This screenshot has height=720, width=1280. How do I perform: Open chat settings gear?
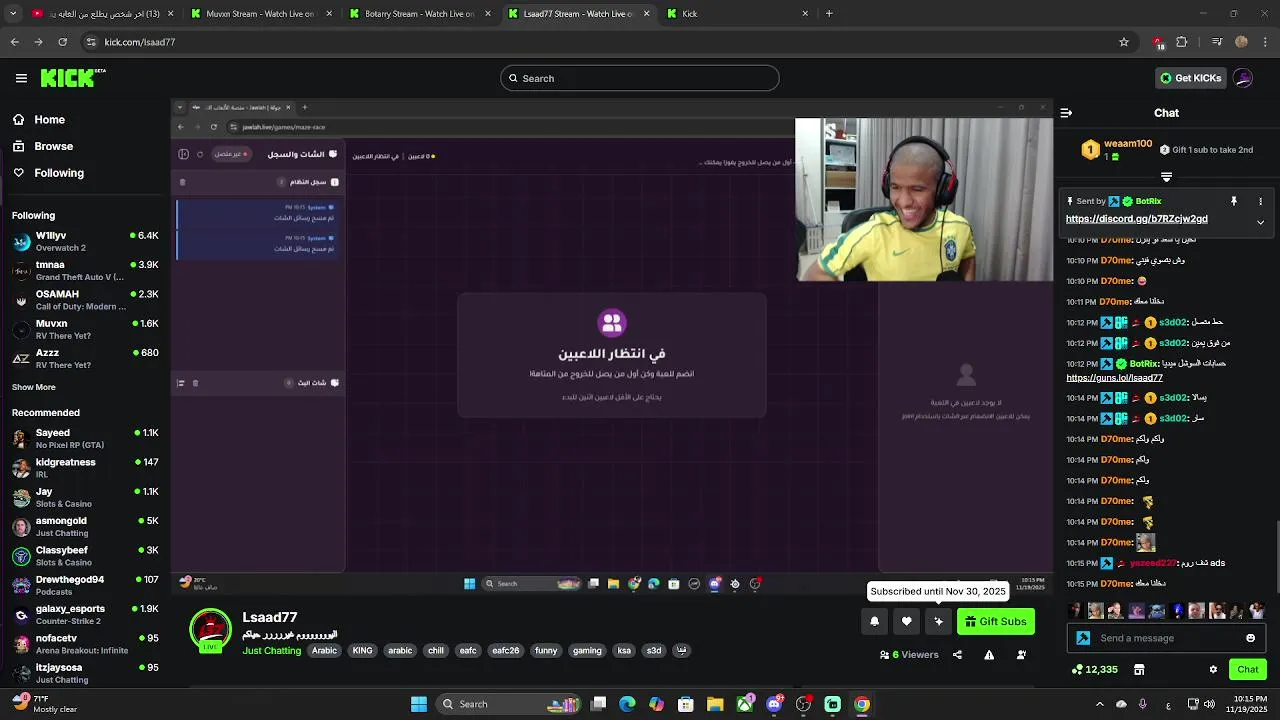pyautogui.click(x=1213, y=669)
